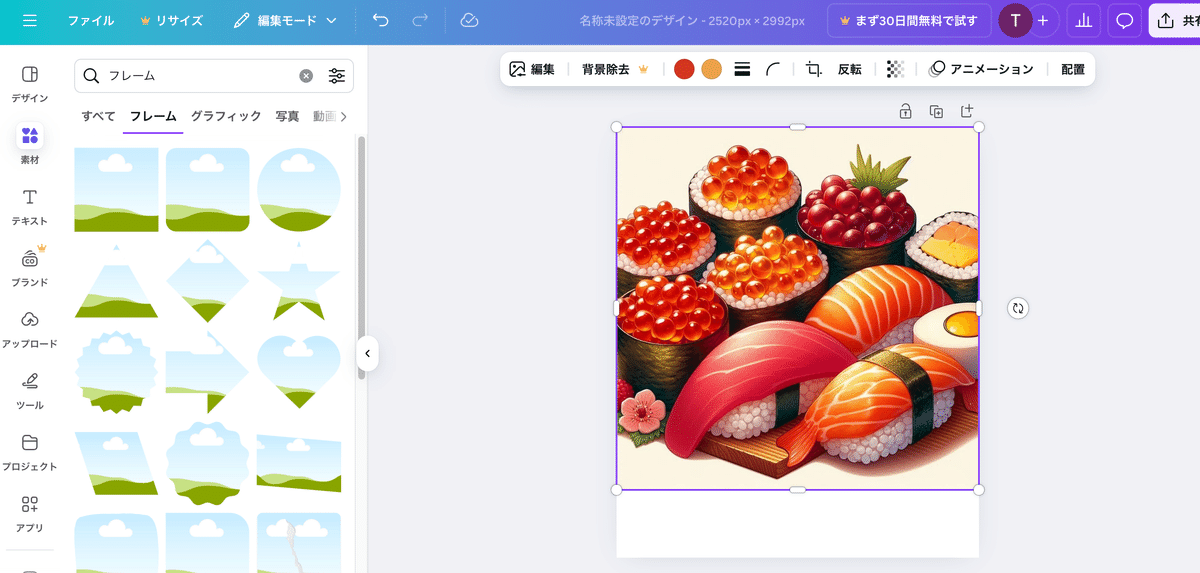Select the rounded square frame thumbnail
Screen dimensions: 1200x573
tap(208, 190)
